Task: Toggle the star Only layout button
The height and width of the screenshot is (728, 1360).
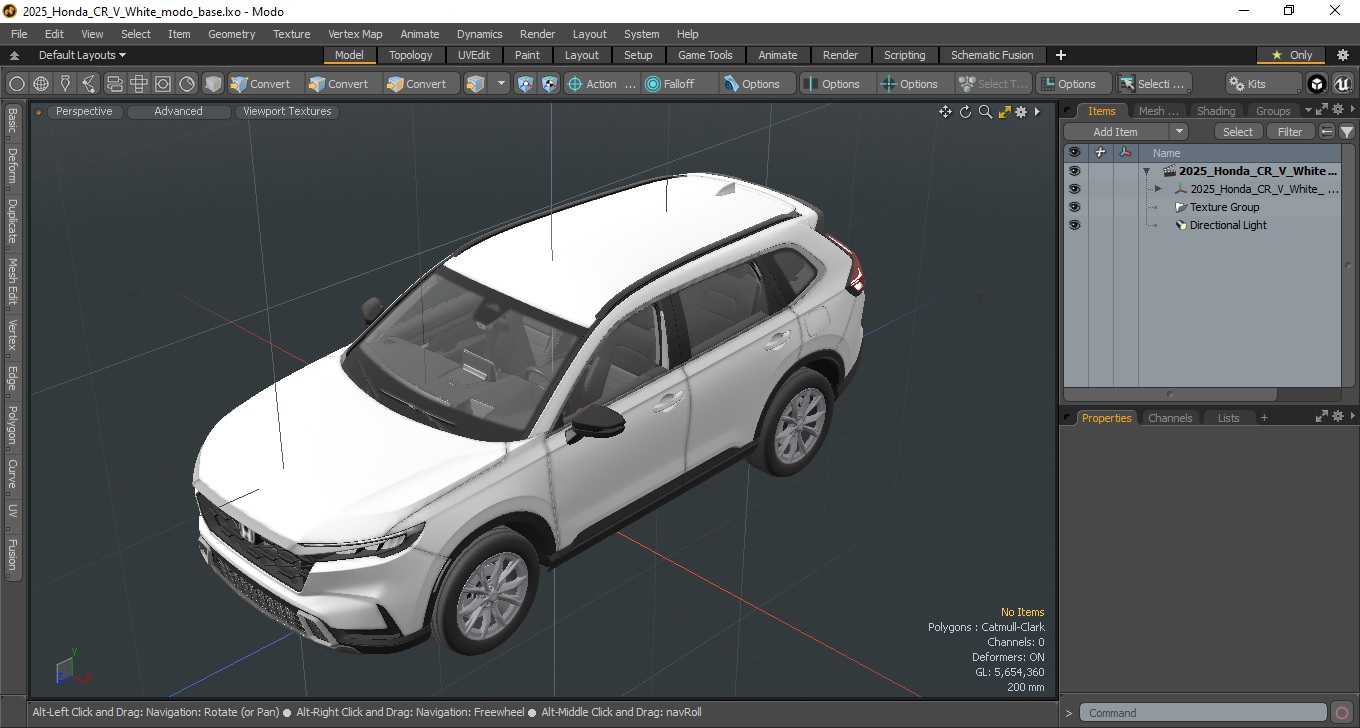Action: [1292, 55]
